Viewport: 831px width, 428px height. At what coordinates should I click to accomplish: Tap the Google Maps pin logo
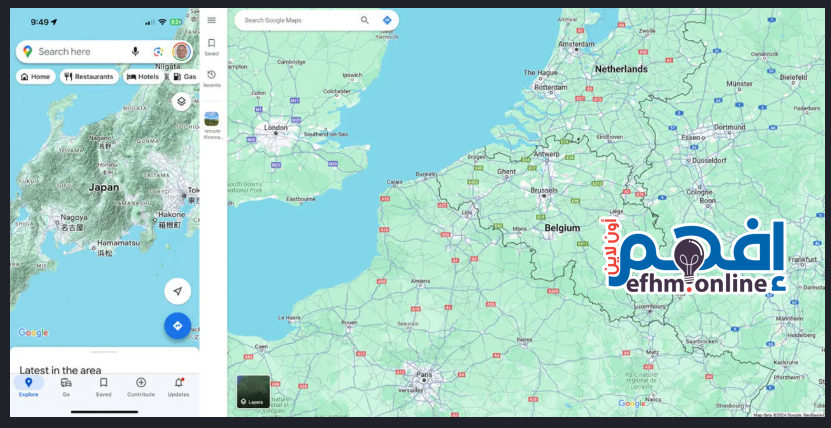tap(28, 51)
